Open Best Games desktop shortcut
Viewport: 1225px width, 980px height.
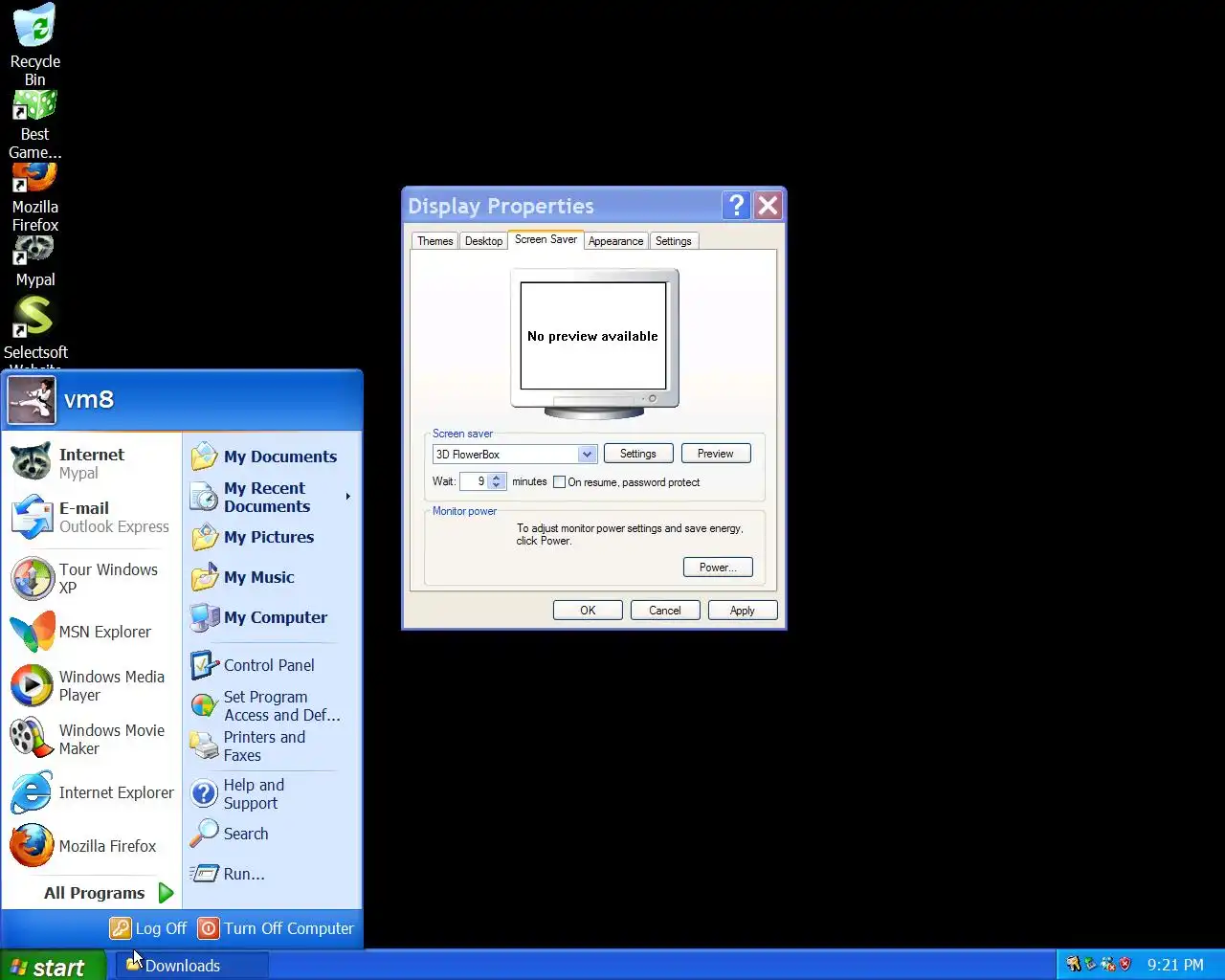[34, 124]
